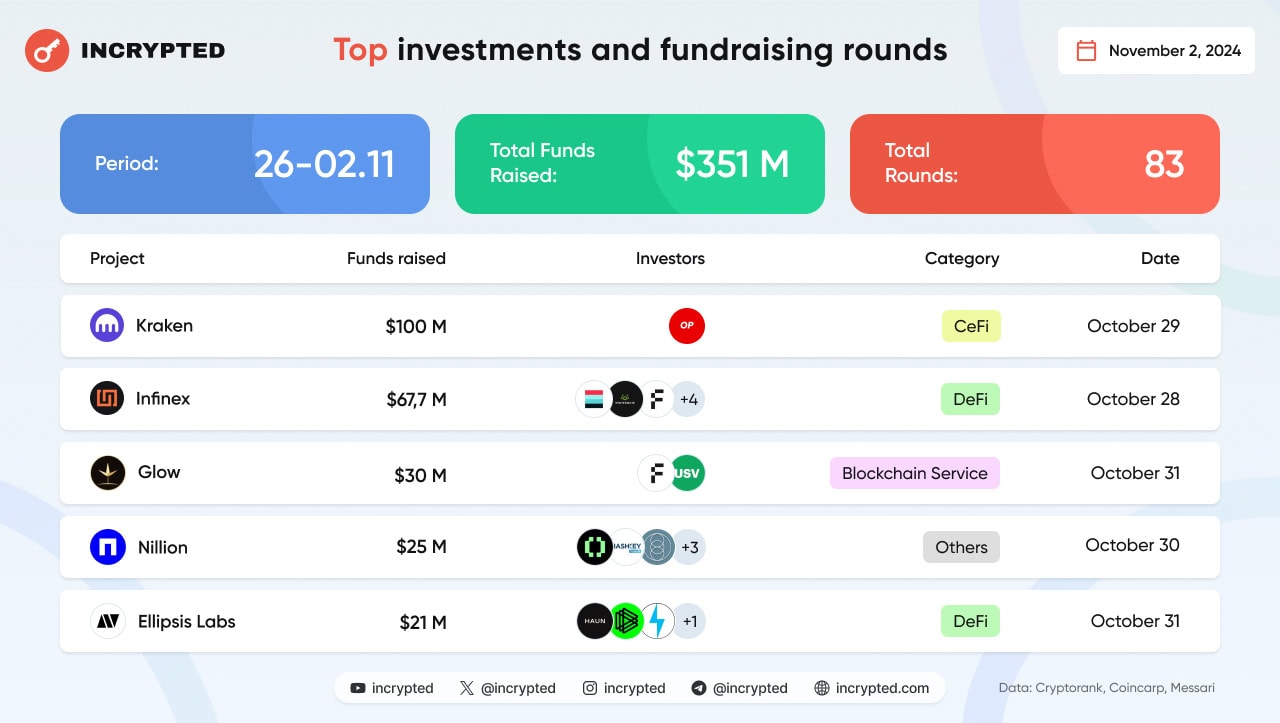Click the Category column header

pos(962,258)
